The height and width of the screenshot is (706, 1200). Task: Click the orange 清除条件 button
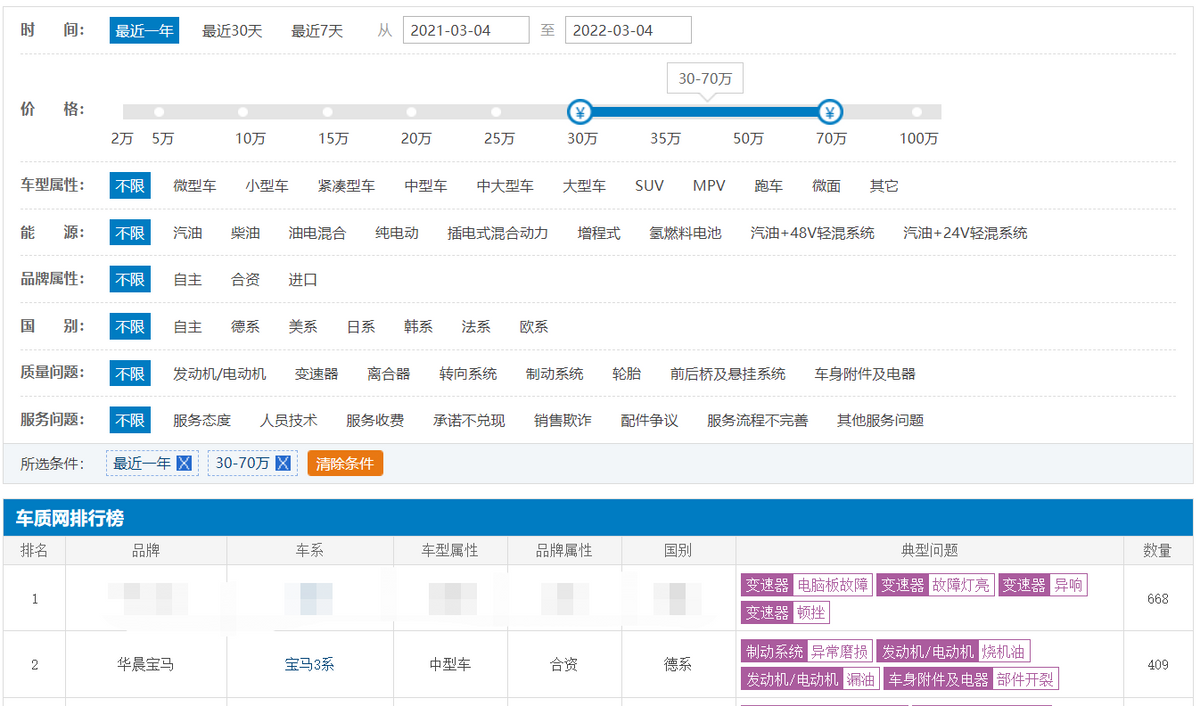coord(345,463)
